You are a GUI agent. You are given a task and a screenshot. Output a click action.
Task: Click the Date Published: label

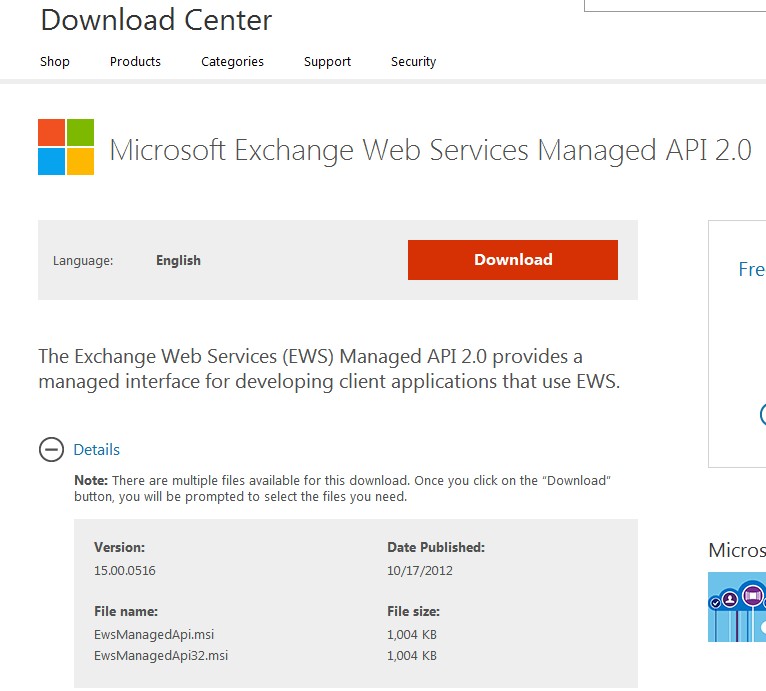tap(436, 547)
